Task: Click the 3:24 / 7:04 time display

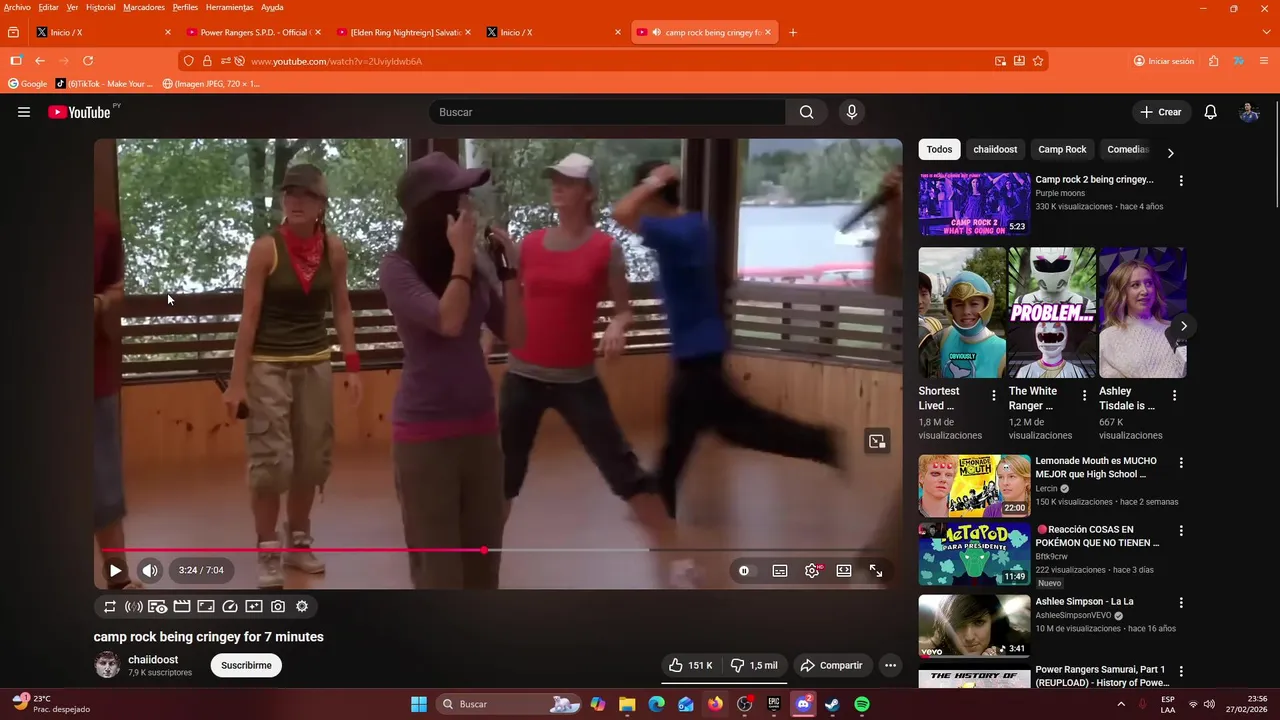Action: tap(201, 570)
